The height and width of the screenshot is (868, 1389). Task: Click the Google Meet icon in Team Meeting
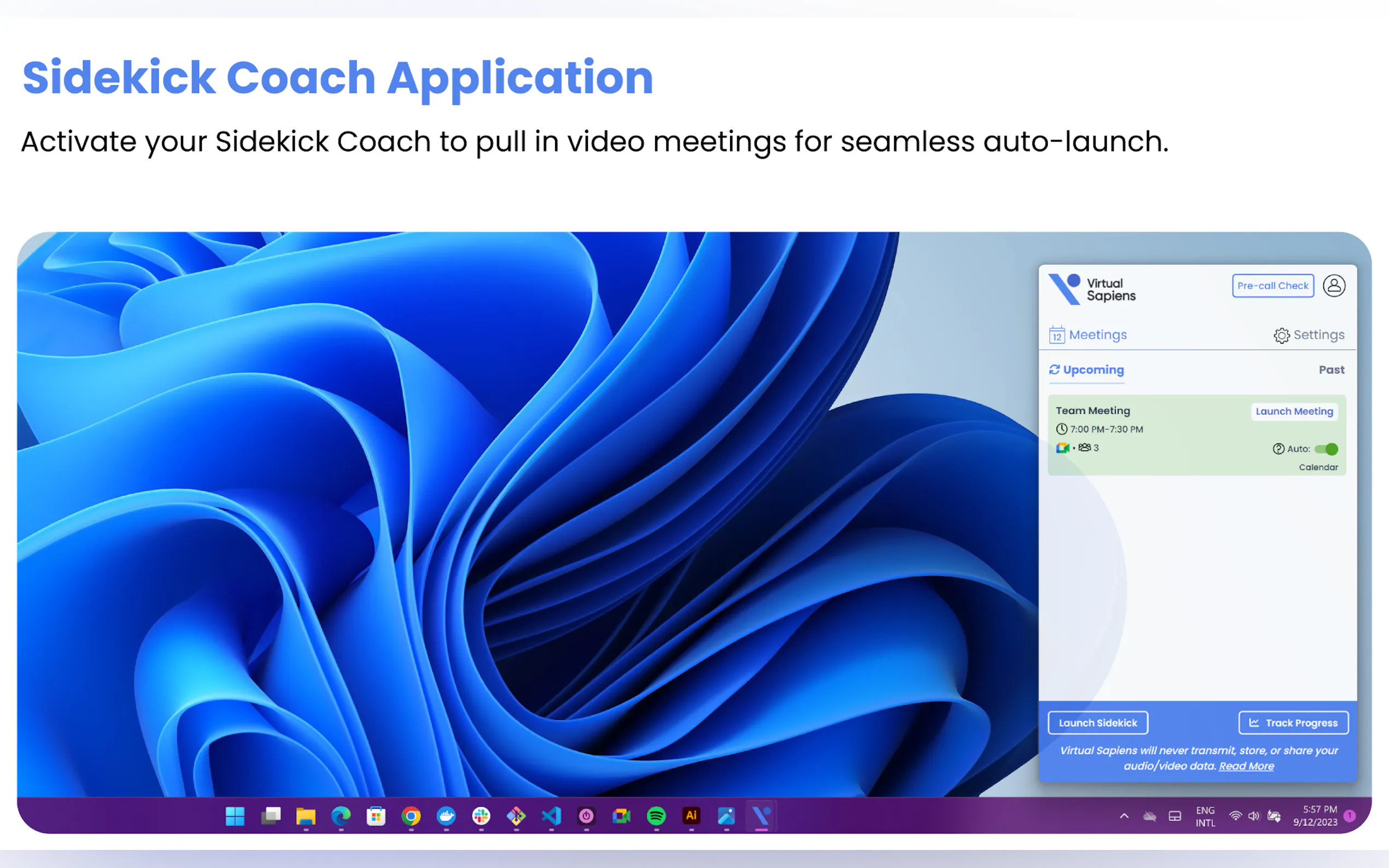(1063, 448)
